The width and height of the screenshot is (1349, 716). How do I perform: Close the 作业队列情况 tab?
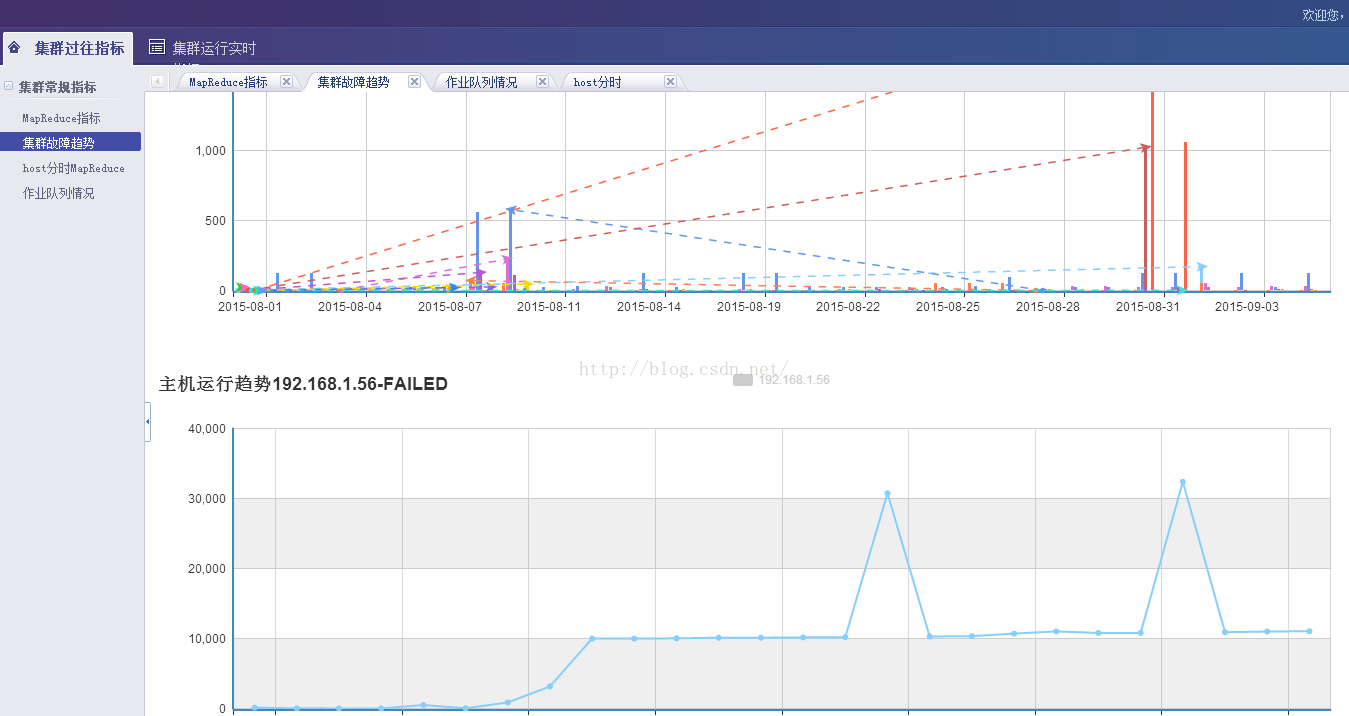coord(542,82)
